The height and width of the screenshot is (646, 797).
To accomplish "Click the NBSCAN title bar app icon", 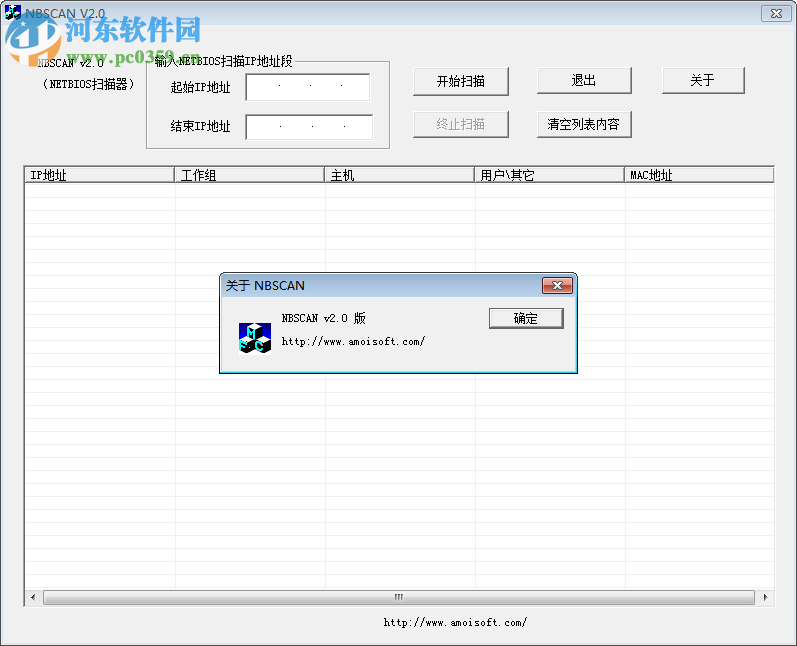I will point(13,12).
